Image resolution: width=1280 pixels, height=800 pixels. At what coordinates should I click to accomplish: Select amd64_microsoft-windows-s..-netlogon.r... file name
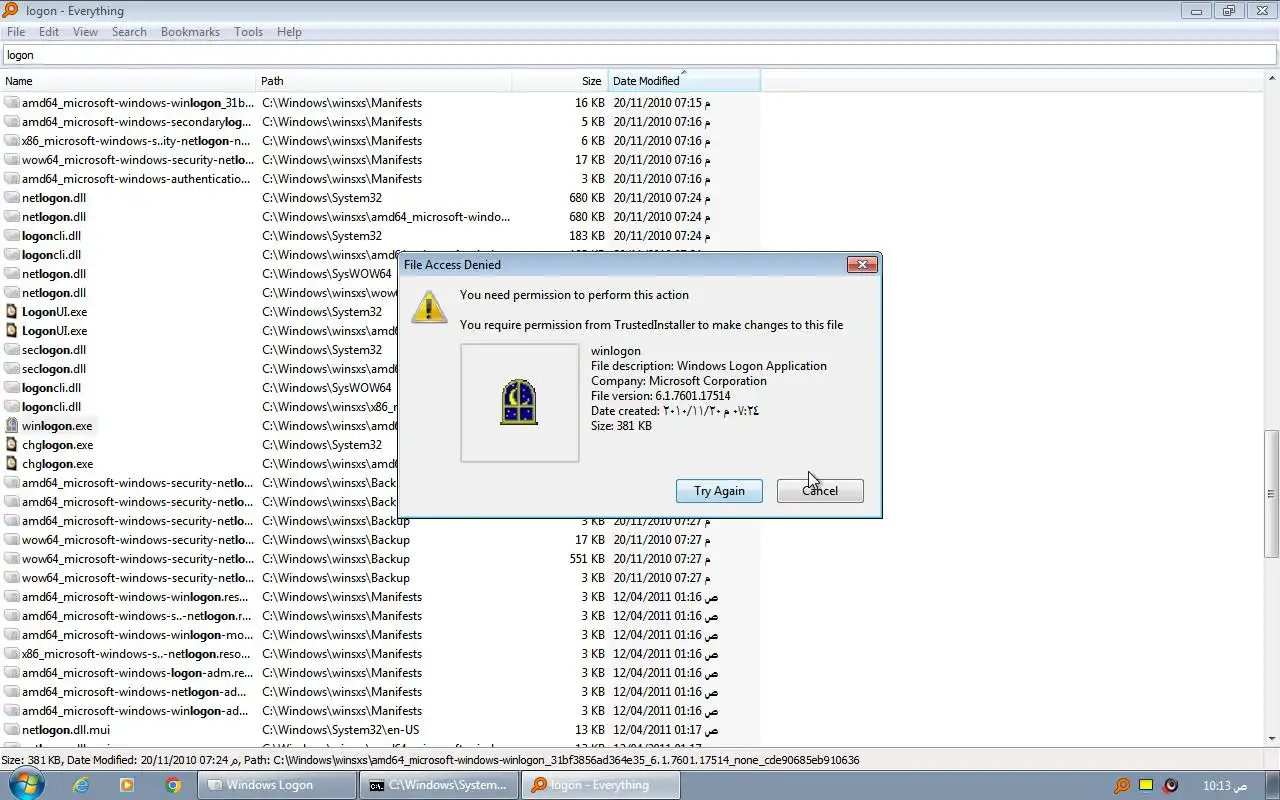(137, 616)
